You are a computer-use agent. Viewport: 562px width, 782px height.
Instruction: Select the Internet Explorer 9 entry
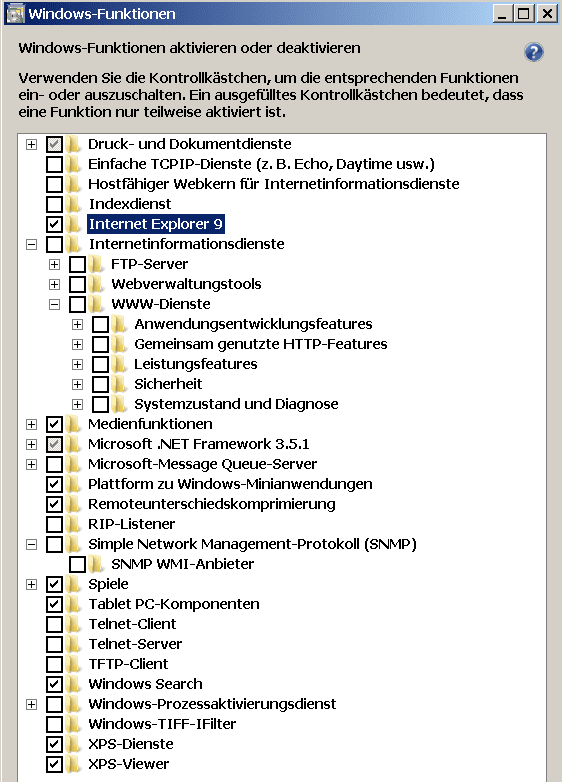156,224
